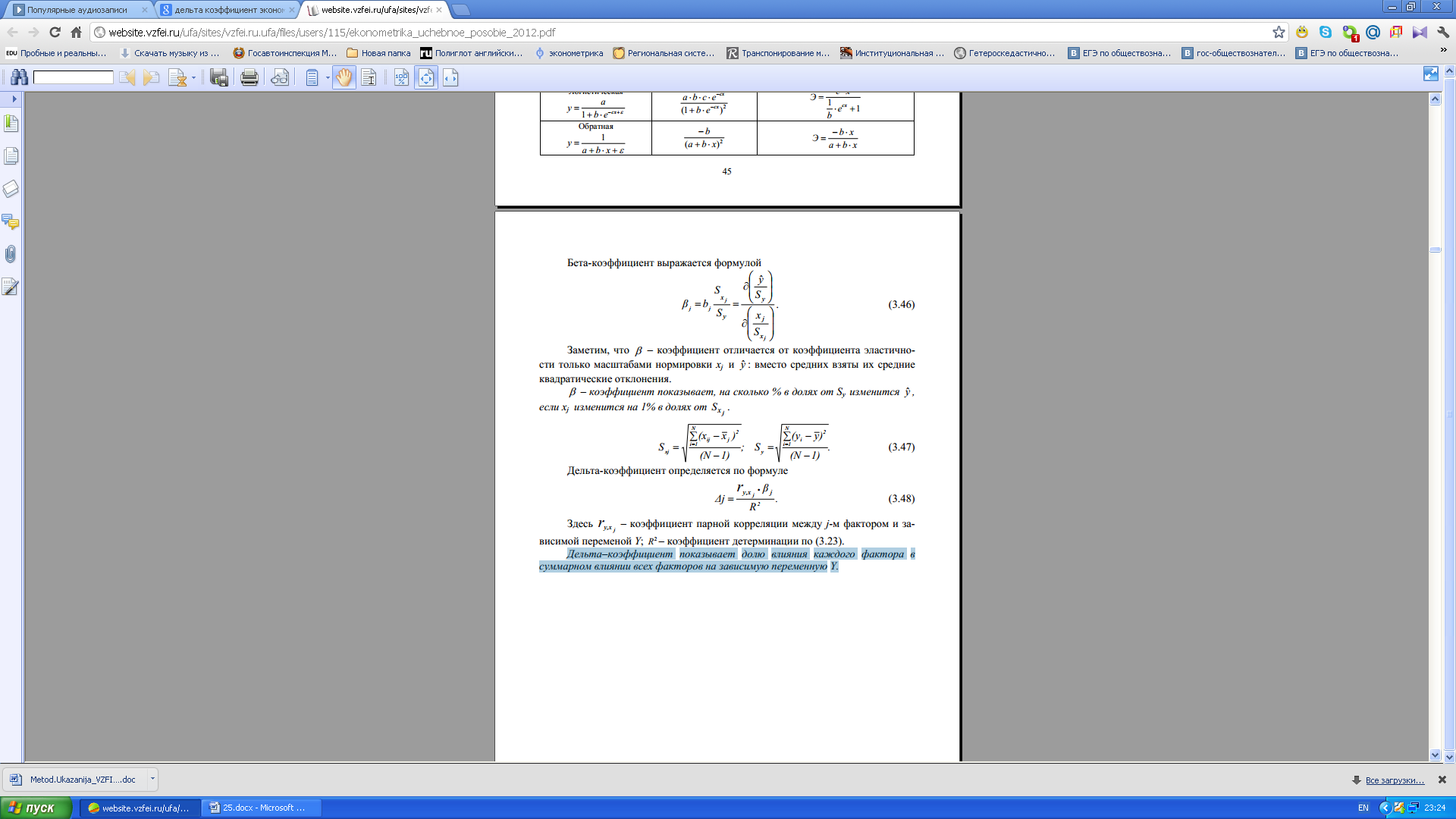Open page layout dropdown arrow

pos(328,78)
